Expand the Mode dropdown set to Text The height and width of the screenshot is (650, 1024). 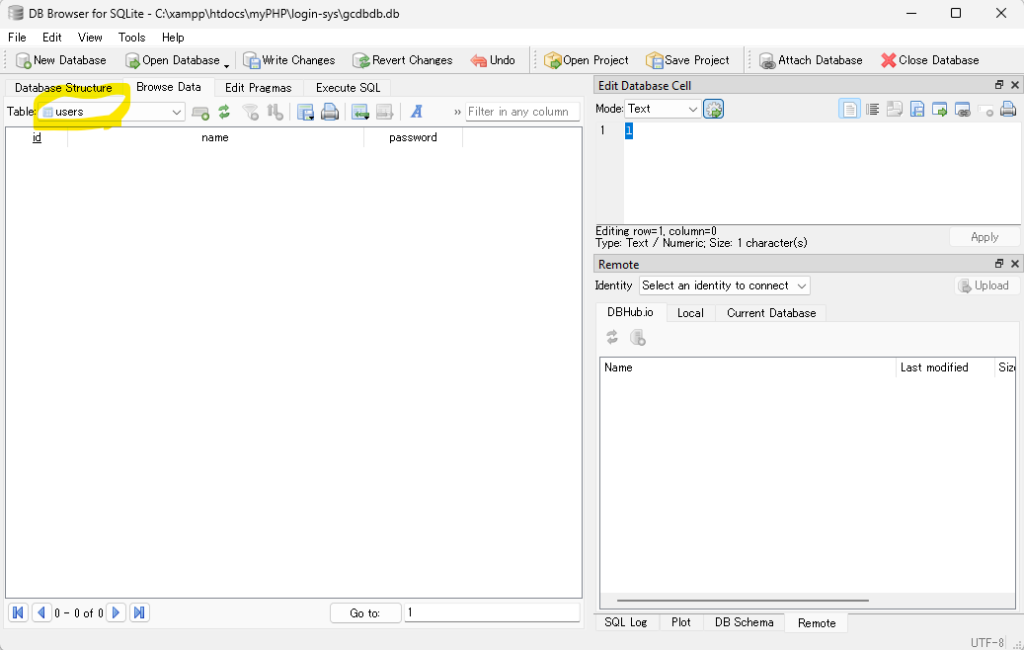[x=663, y=109]
